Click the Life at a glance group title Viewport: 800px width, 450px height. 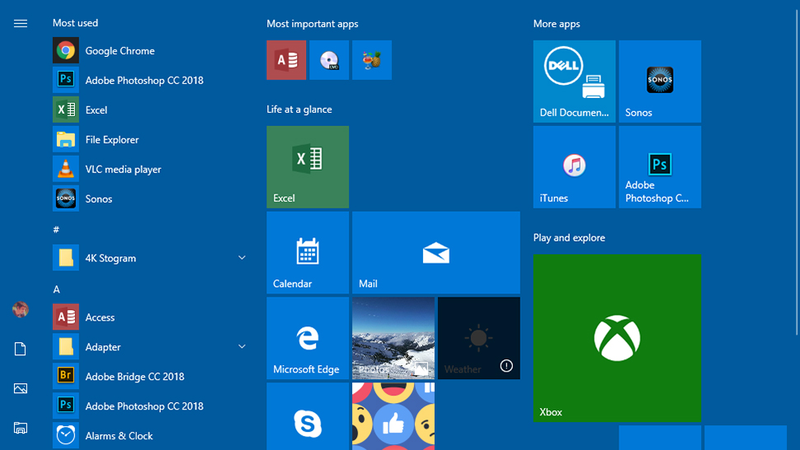point(299,109)
